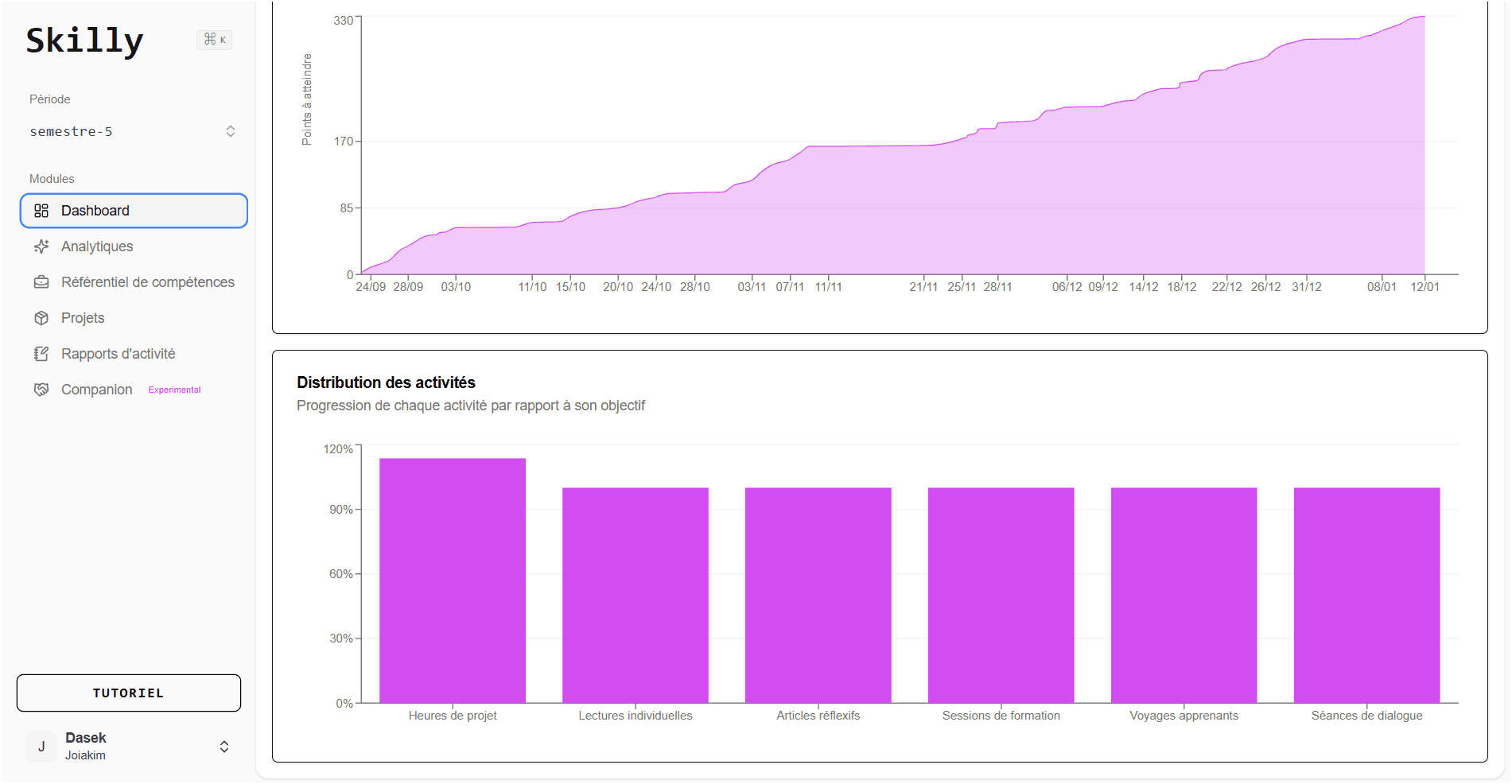Expand the semestre-5 period selector

pyautogui.click(x=132, y=131)
